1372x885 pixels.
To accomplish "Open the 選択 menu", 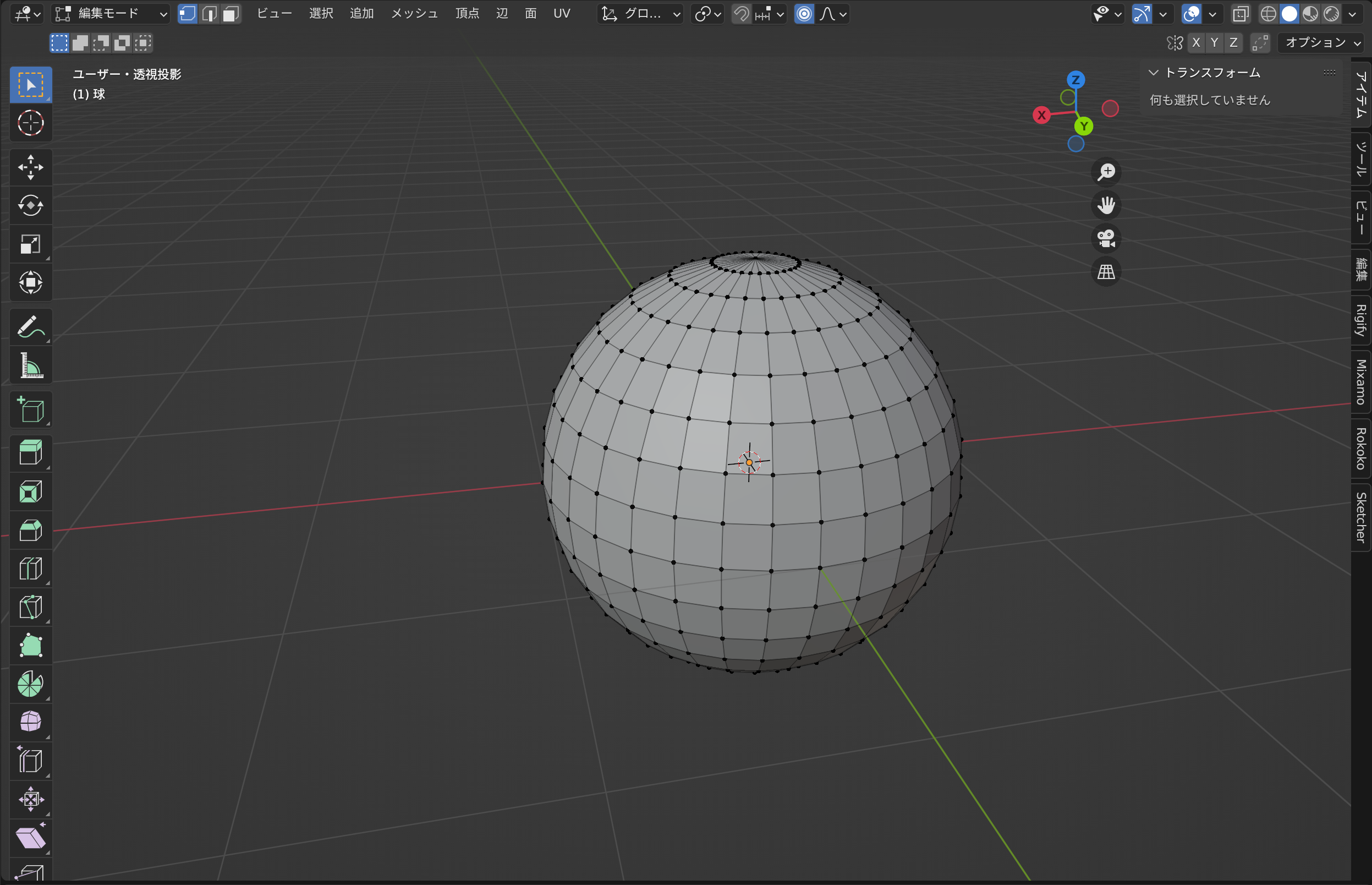I will click(x=321, y=14).
